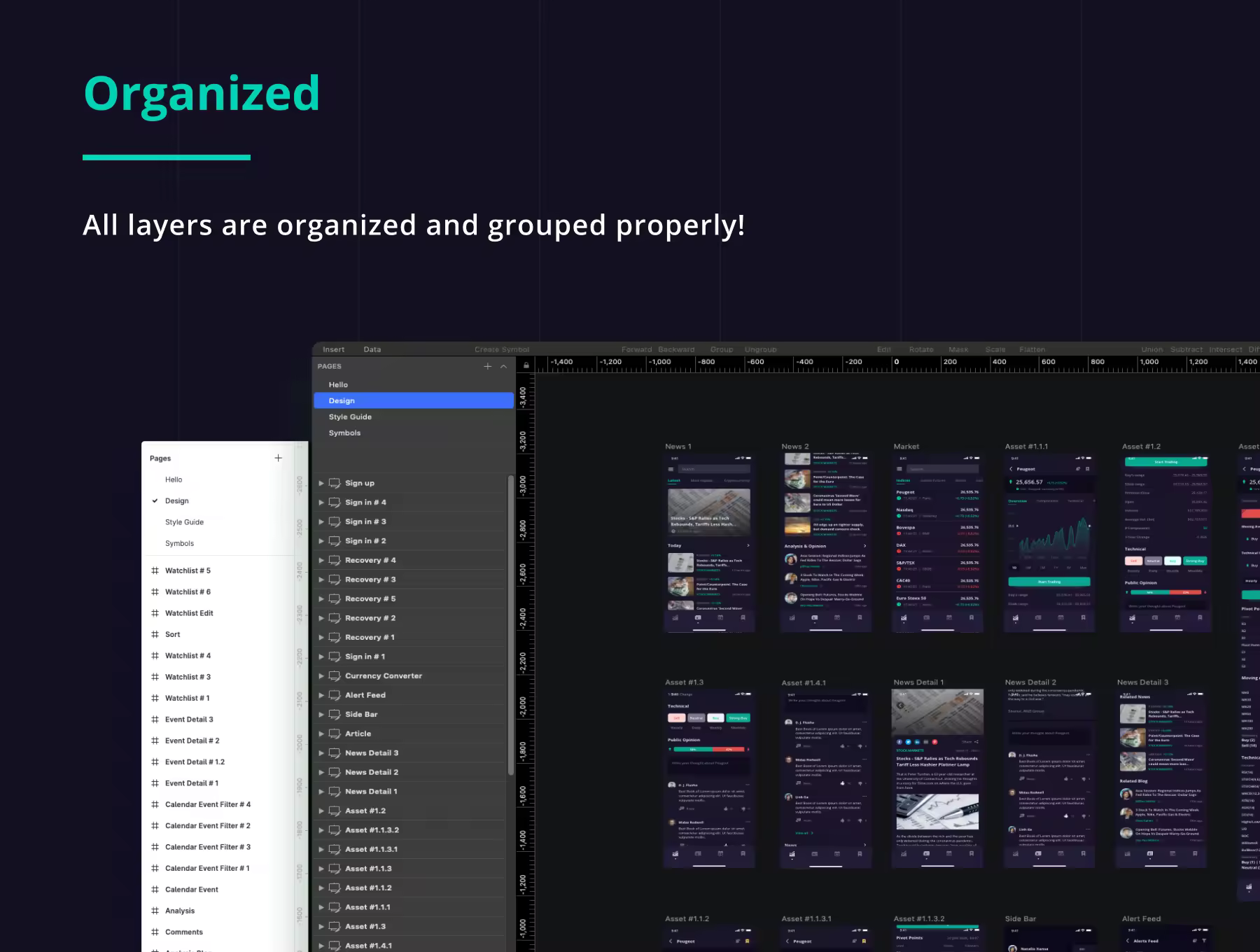
Task: Select the Symbols page in the dark panel
Action: coord(344,433)
